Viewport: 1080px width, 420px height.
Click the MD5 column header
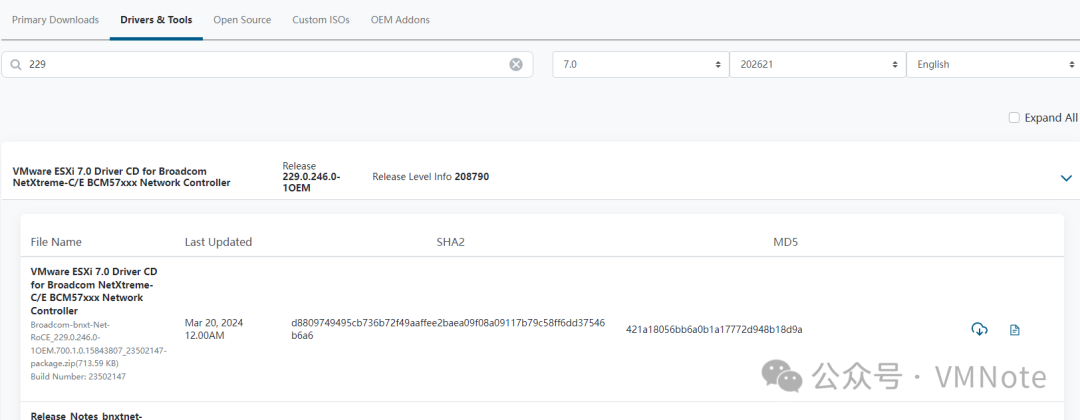point(786,242)
